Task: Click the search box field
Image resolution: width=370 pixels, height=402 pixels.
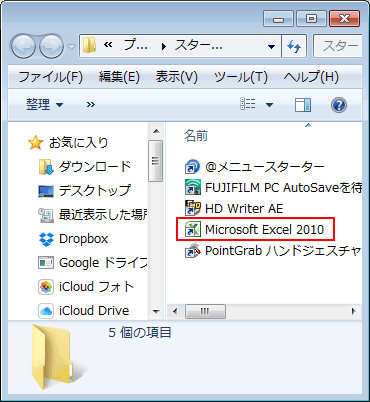Action: [x=338, y=46]
